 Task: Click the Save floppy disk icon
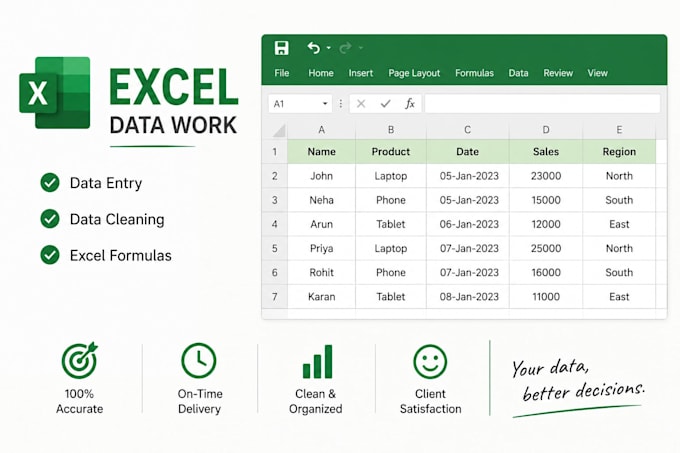[x=281, y=48]
